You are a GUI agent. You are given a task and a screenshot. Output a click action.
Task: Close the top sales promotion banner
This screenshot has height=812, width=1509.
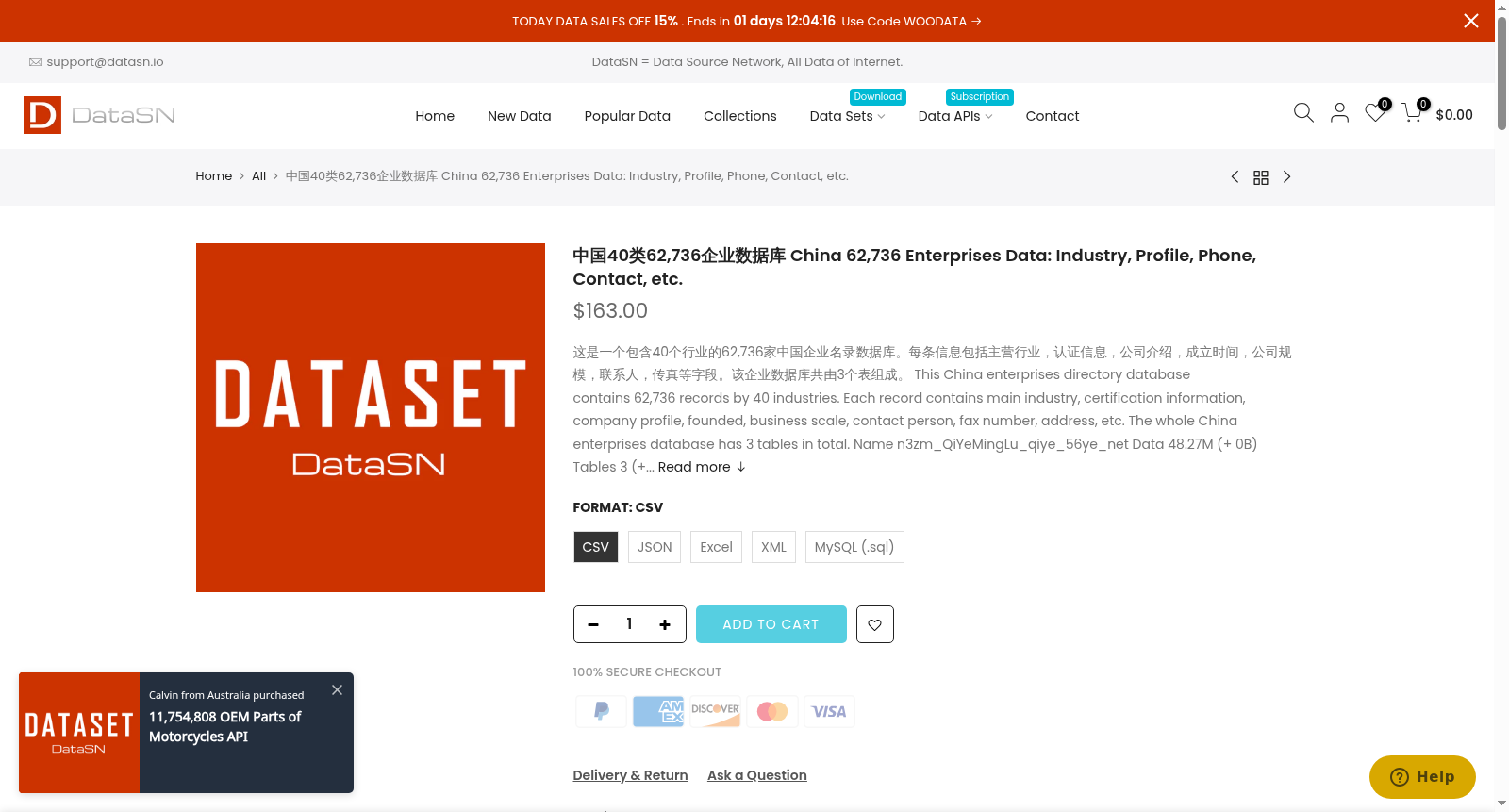tap(1470, 21)
